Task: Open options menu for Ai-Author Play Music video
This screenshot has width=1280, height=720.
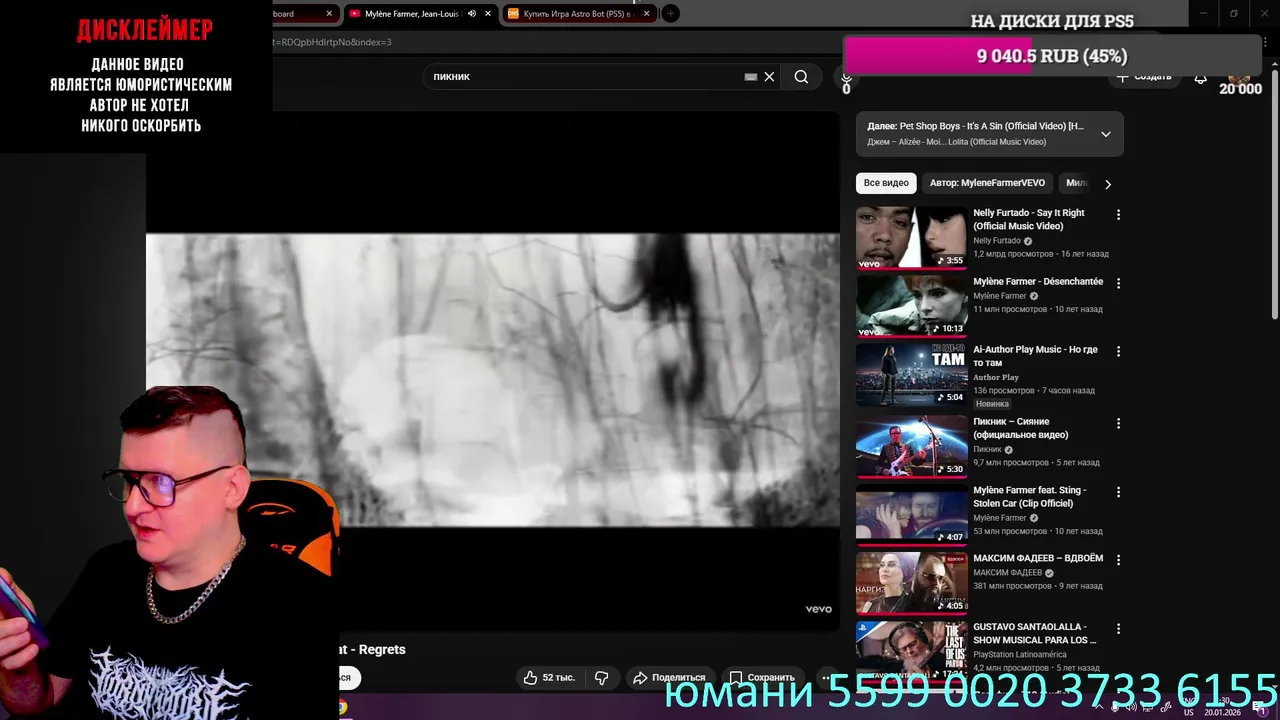Action: pos(1118,351)
